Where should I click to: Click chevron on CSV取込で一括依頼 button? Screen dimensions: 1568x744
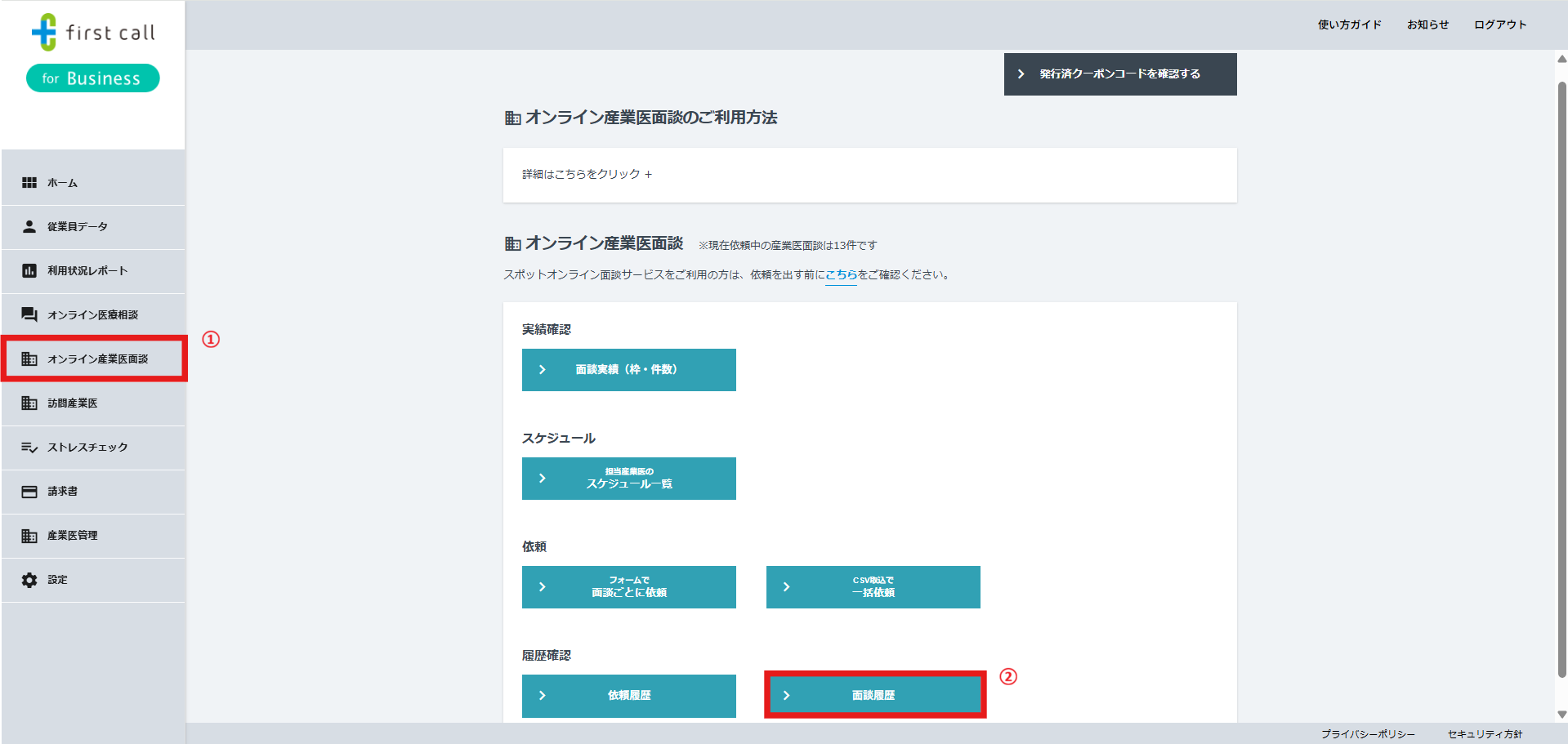click(786, 587)
